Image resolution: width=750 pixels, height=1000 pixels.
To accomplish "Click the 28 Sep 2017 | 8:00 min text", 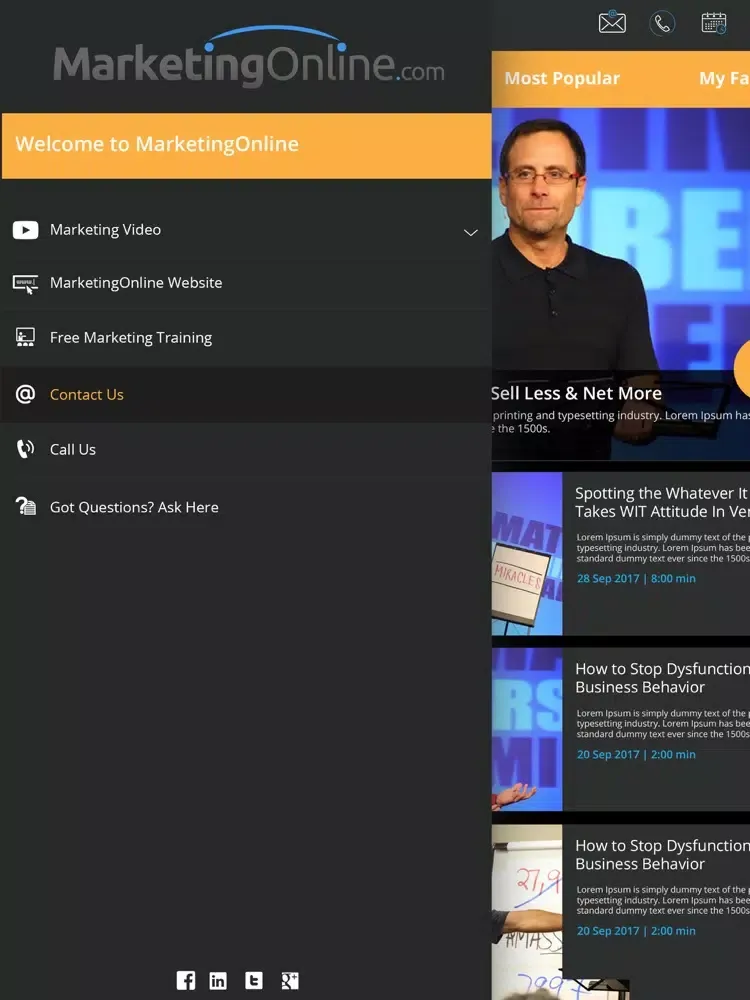I will point(636,578).
